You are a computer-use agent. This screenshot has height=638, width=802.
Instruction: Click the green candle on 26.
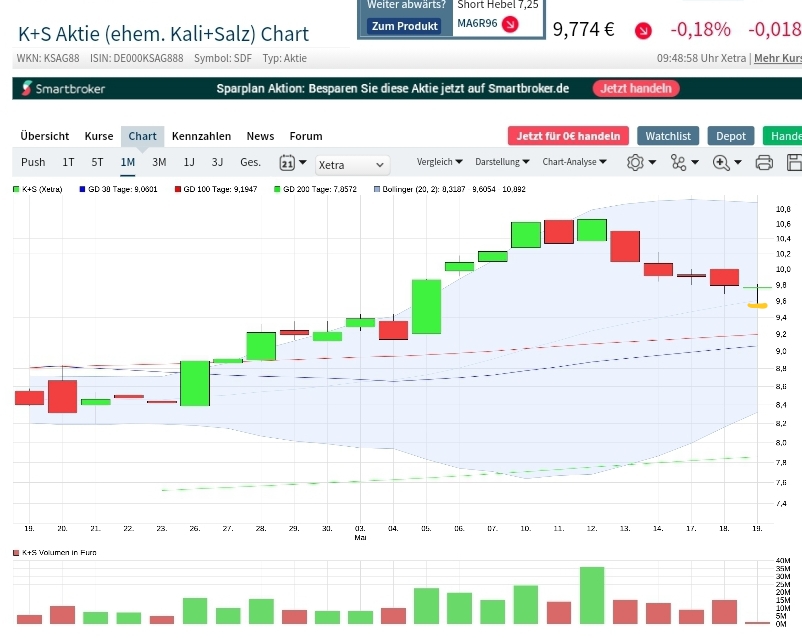click(x=195, y=384)
